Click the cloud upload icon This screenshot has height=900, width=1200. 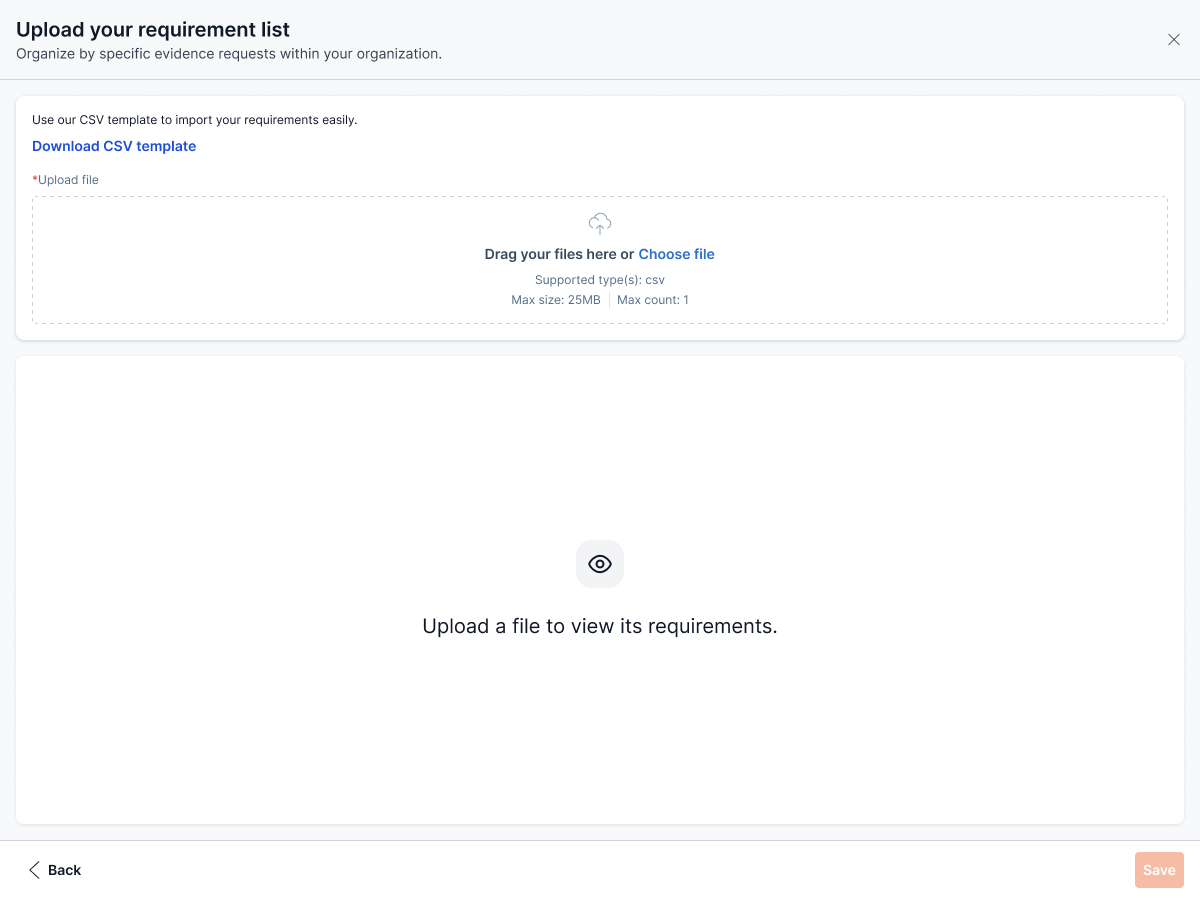pos(600,223)
